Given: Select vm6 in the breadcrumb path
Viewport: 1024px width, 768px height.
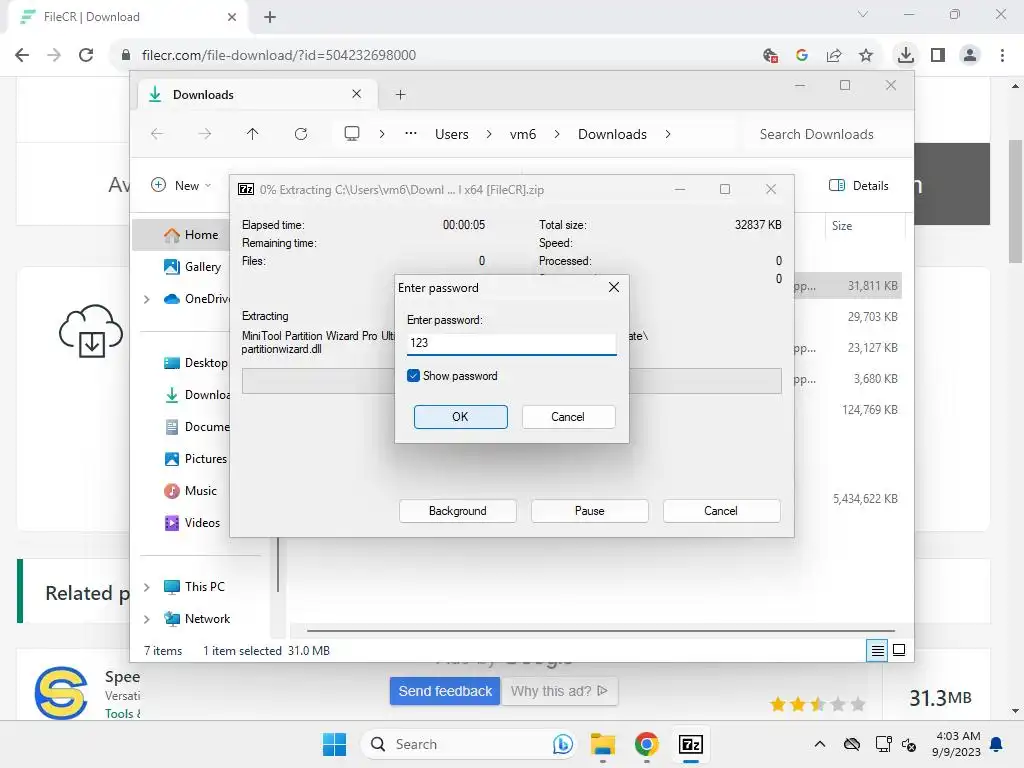Looking at the screenshot, I should coord(522,134).
